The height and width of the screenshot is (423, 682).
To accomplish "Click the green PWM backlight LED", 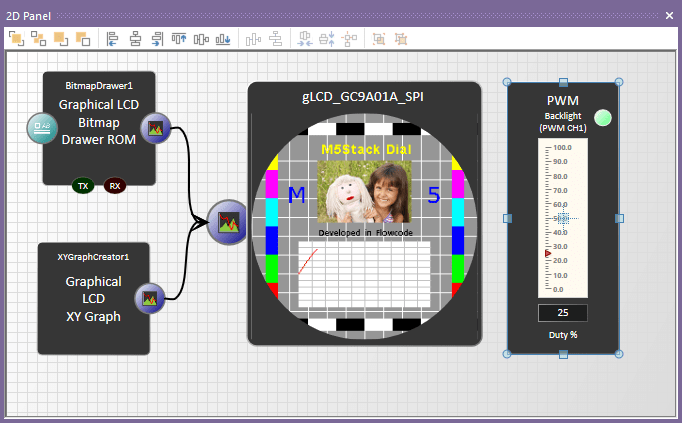I will tap(603, 118).
